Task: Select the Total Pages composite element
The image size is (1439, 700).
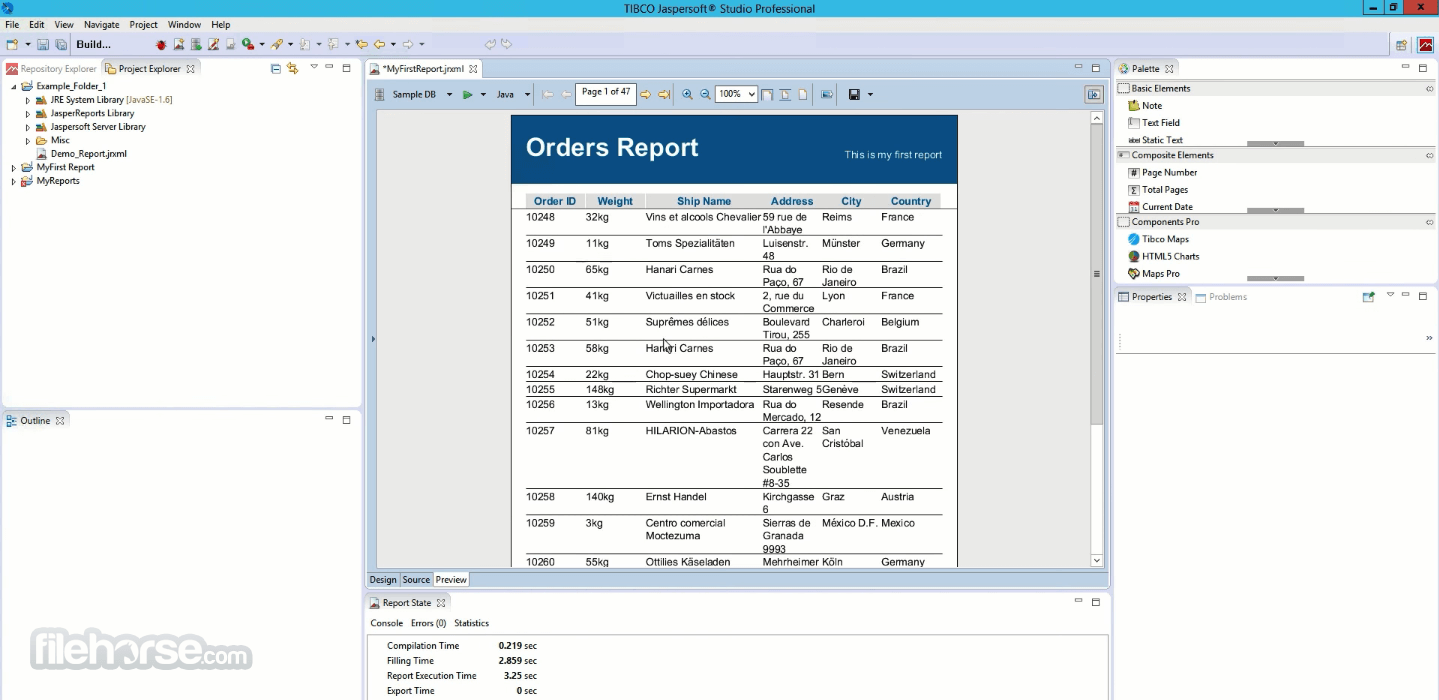Action: tap(1158, 189)
